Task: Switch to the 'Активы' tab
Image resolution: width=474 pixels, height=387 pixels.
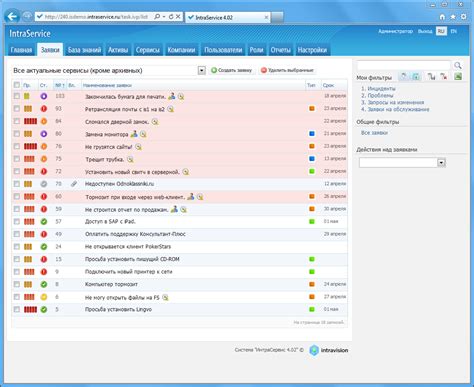Action: (118, 50)
